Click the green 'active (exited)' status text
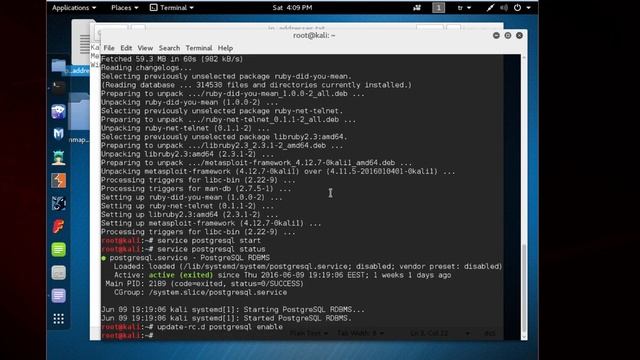This screenshot has height=360, width=640. (x=180, y=275)
